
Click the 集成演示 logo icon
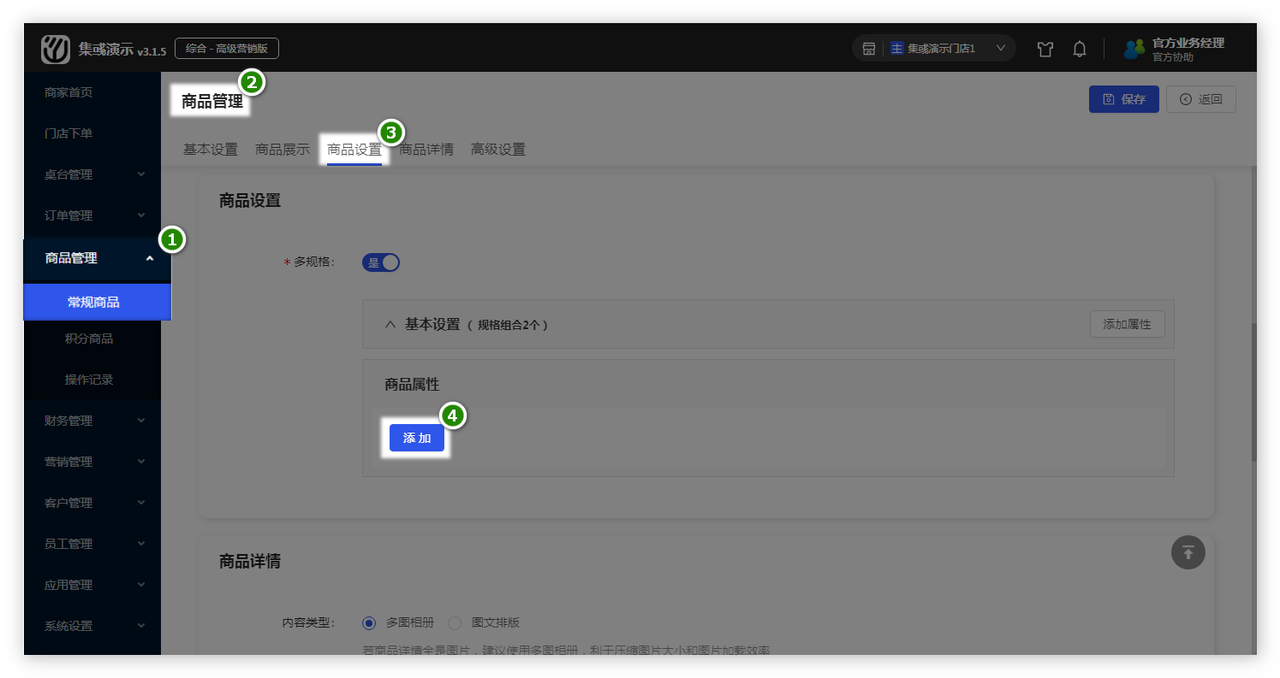[x=55, y=49]
